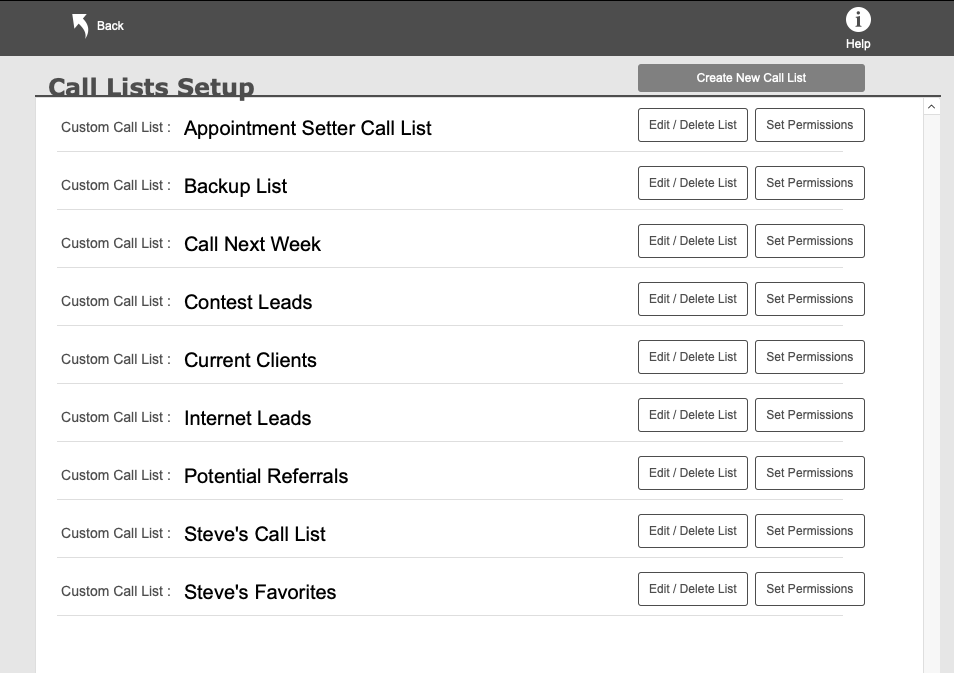Viewport: 954px width, 673px height.
Task: Edit or delete Contest Leads list
Action: (x=692, y=299)
